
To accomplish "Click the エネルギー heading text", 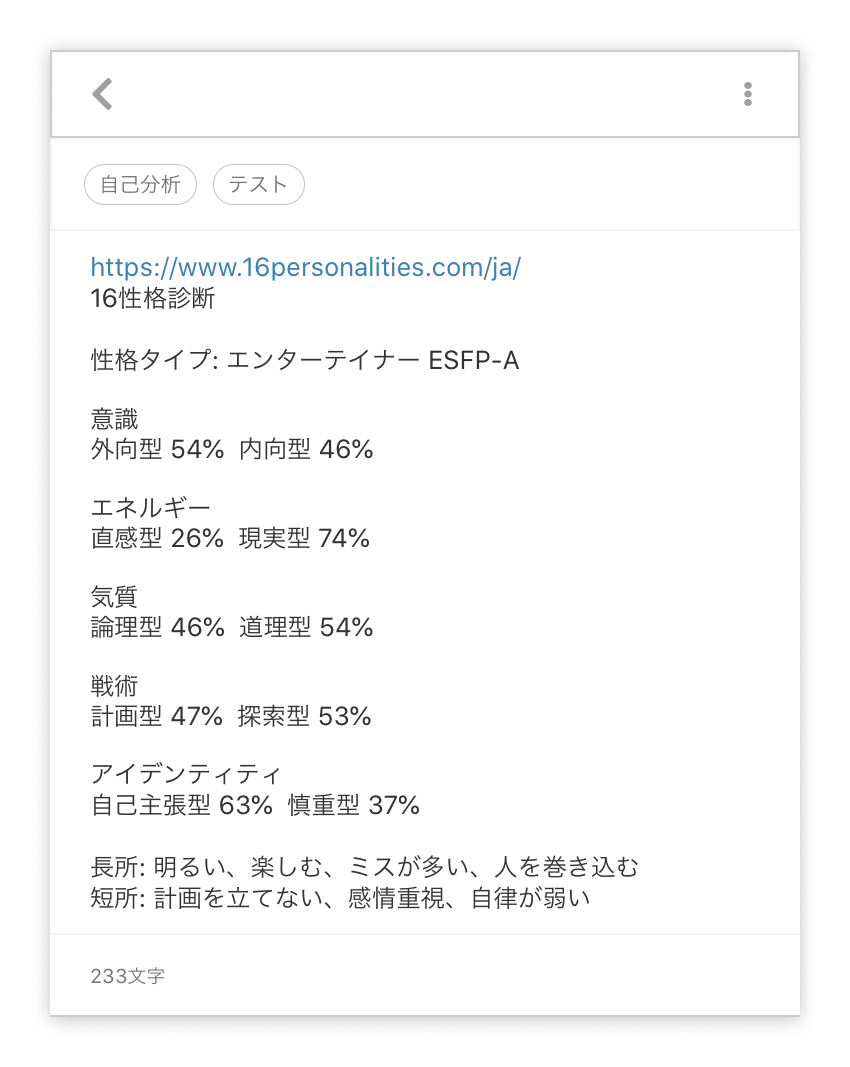I will pyautogui.click(x=150, y=508).
